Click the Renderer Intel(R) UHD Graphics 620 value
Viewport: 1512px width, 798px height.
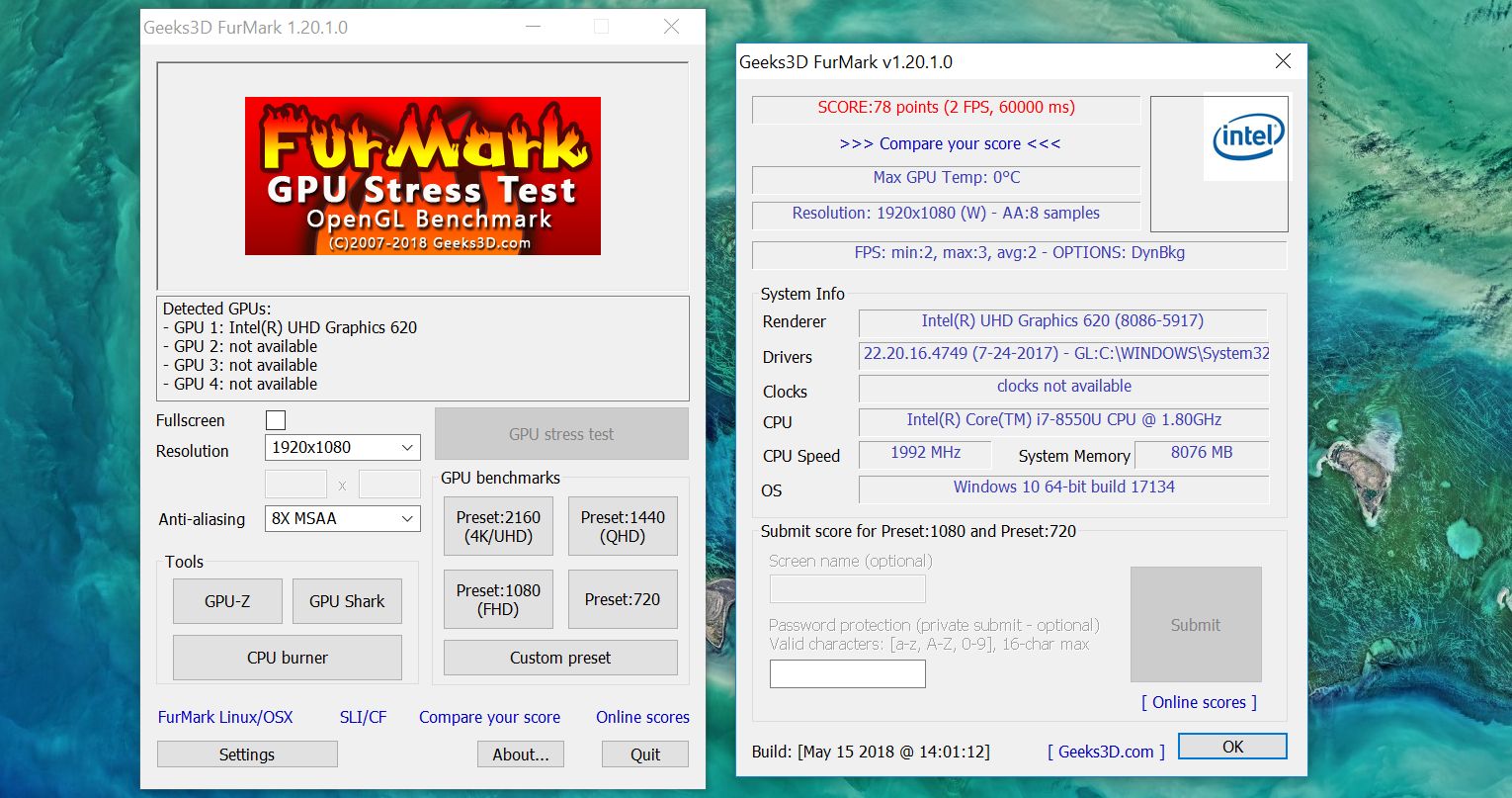pos(1062,321)
